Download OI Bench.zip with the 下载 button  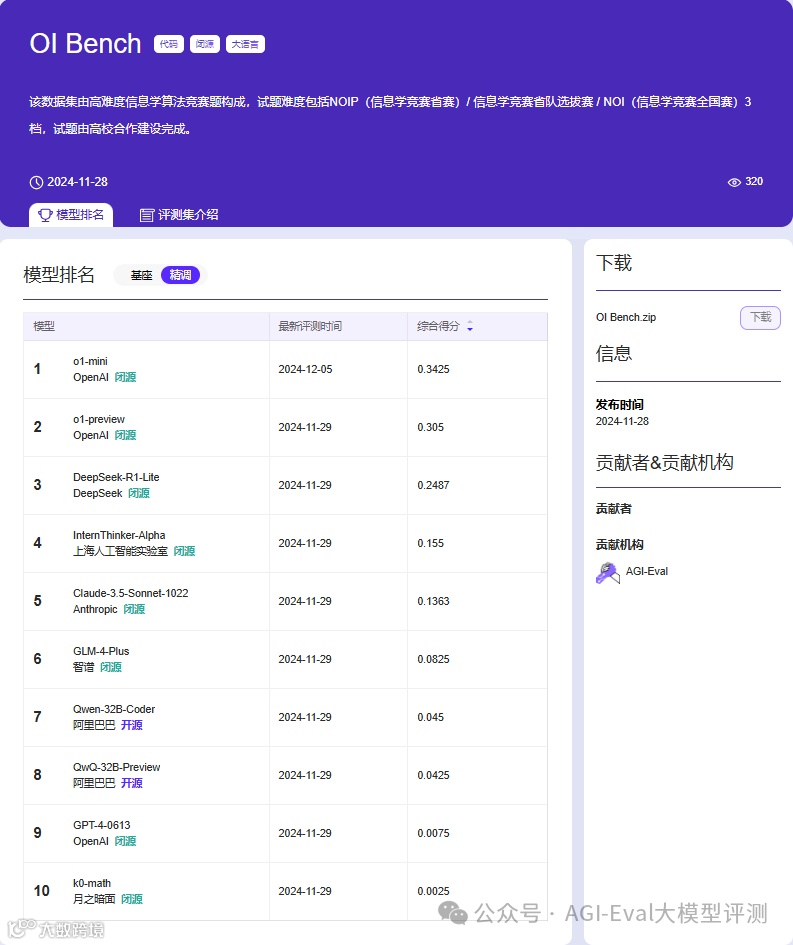tap(760, 318)
